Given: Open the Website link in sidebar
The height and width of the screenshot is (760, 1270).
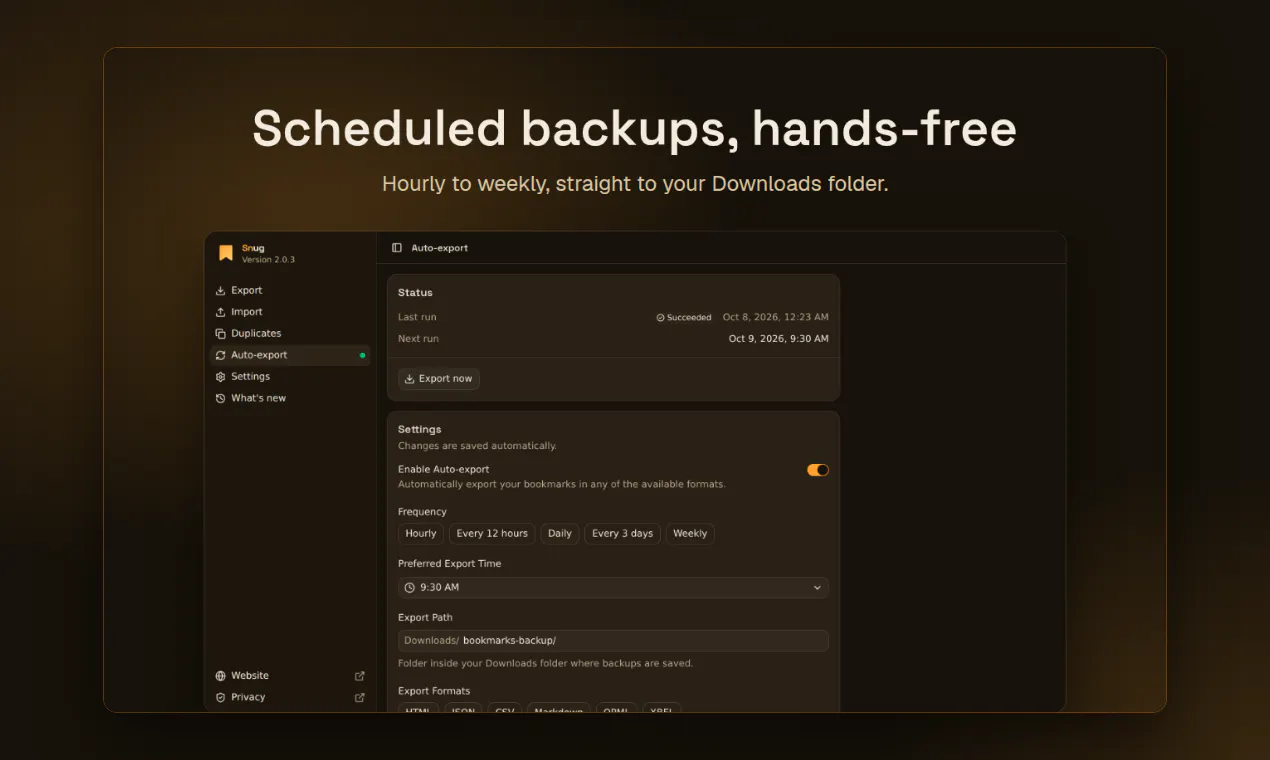Looking at the screenshot, I should [x=290, y=676].
